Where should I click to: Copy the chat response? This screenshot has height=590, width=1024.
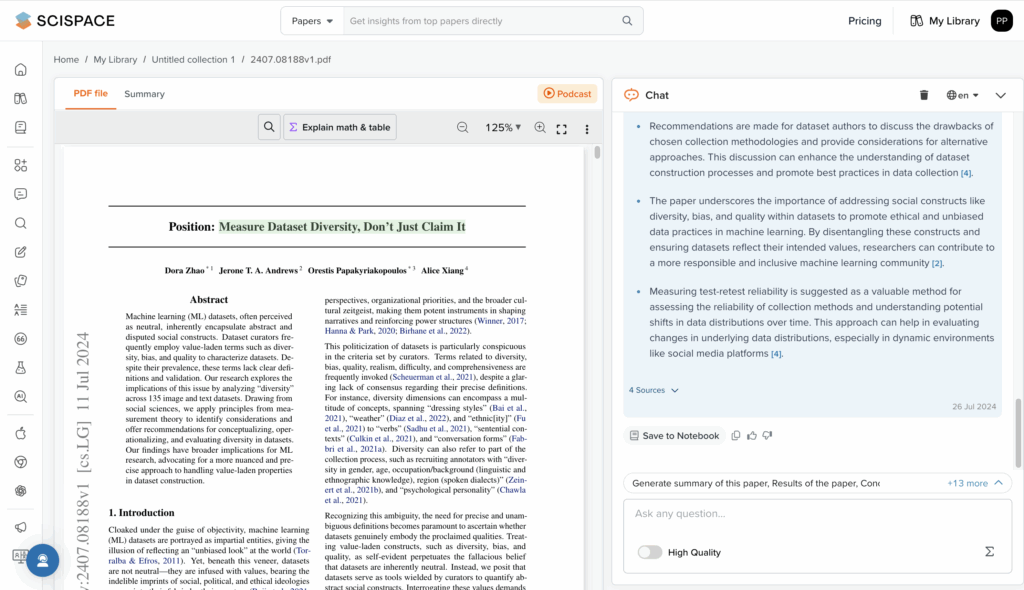point(736,436)
